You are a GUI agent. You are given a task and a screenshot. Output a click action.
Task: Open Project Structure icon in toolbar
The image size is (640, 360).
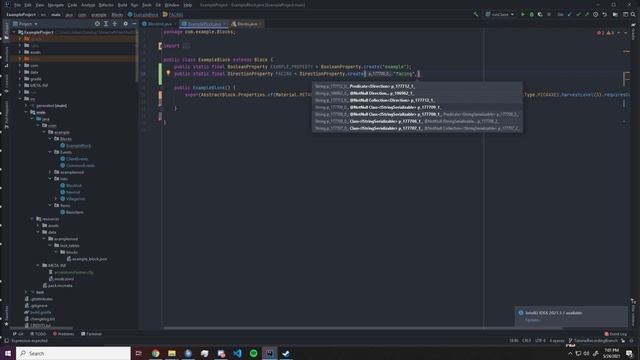coord(615,14)
